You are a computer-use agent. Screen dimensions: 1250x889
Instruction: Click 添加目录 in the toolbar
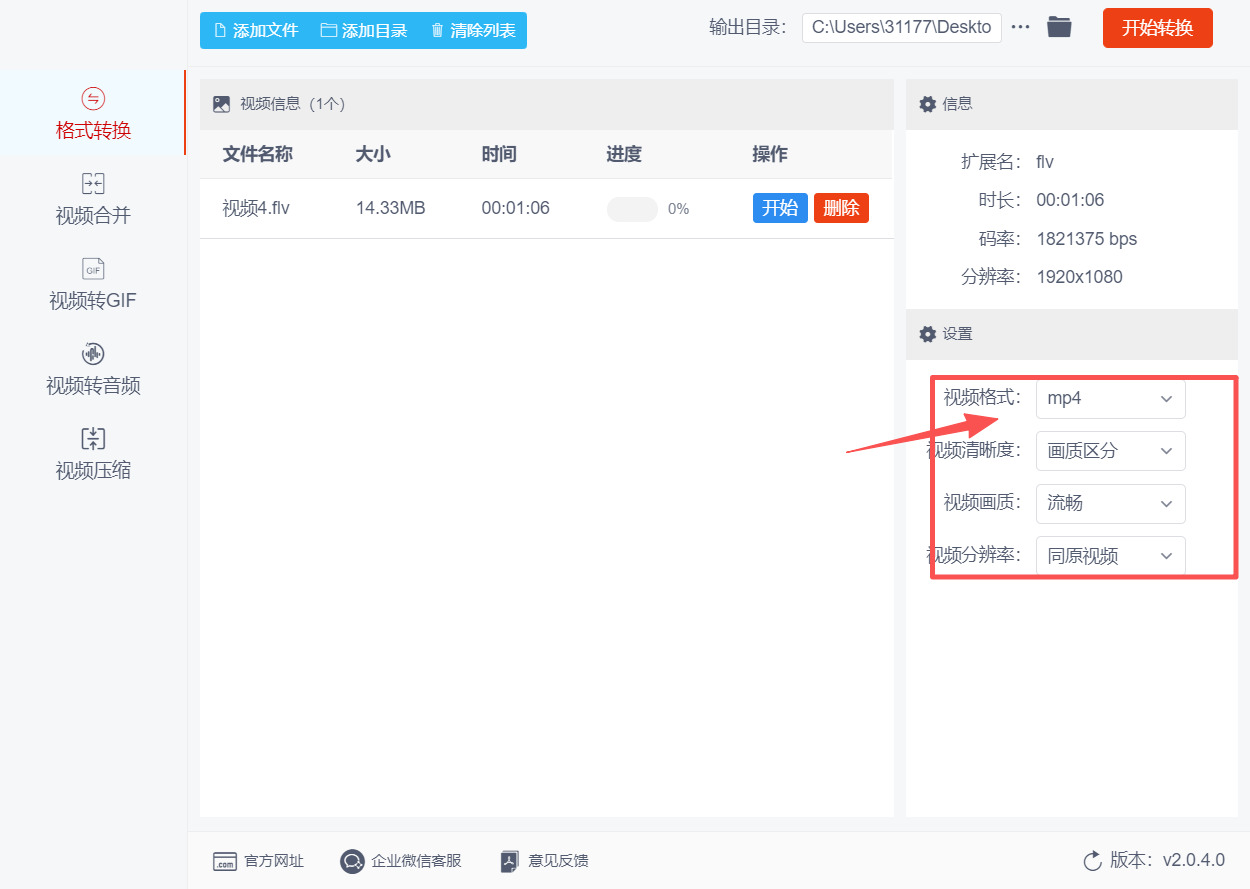click(364, 31)
